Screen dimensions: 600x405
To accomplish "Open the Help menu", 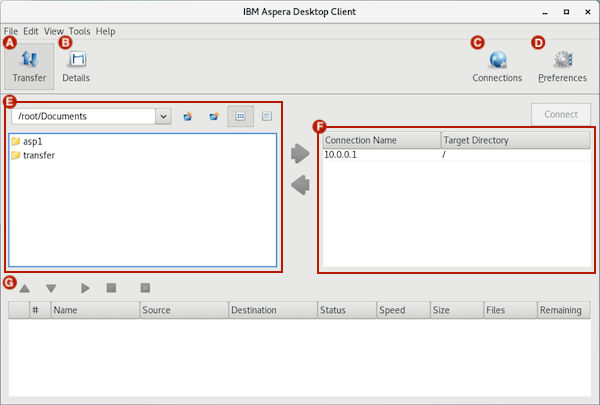I will point(105,31).
